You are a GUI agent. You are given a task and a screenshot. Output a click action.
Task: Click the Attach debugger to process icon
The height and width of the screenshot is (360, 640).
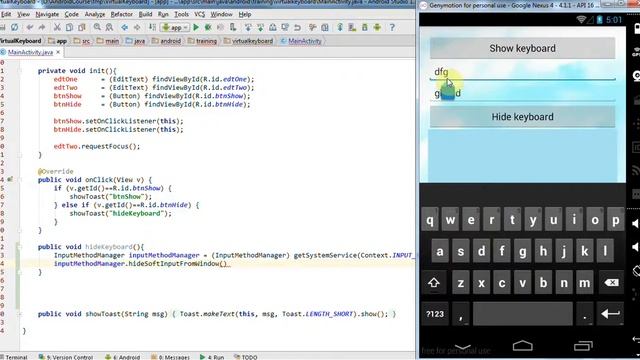[x=233, y=27]
